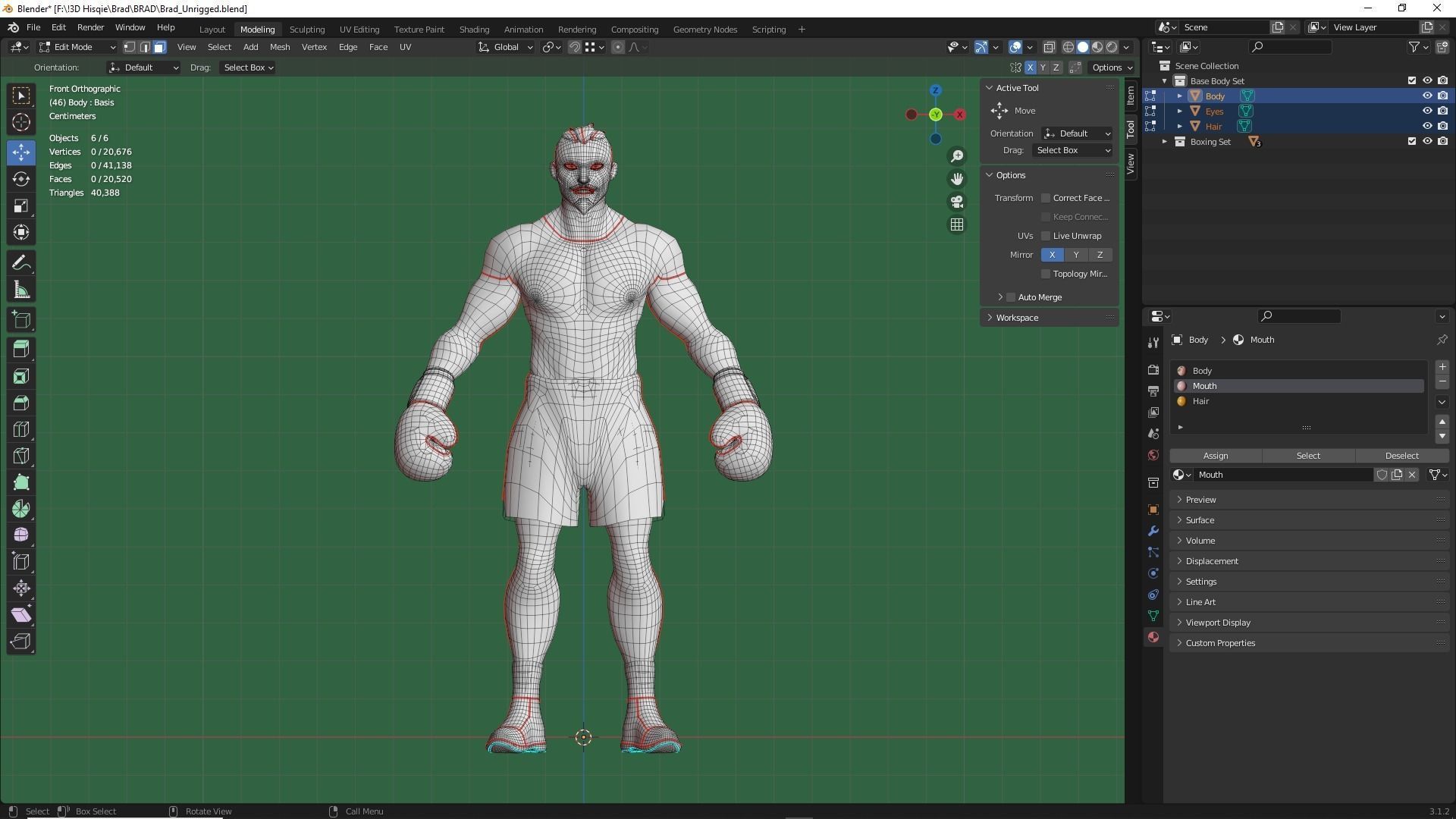Hide the Hair object via eye icon
This screenshot has width=1456, height=819.
[1426, 126]
